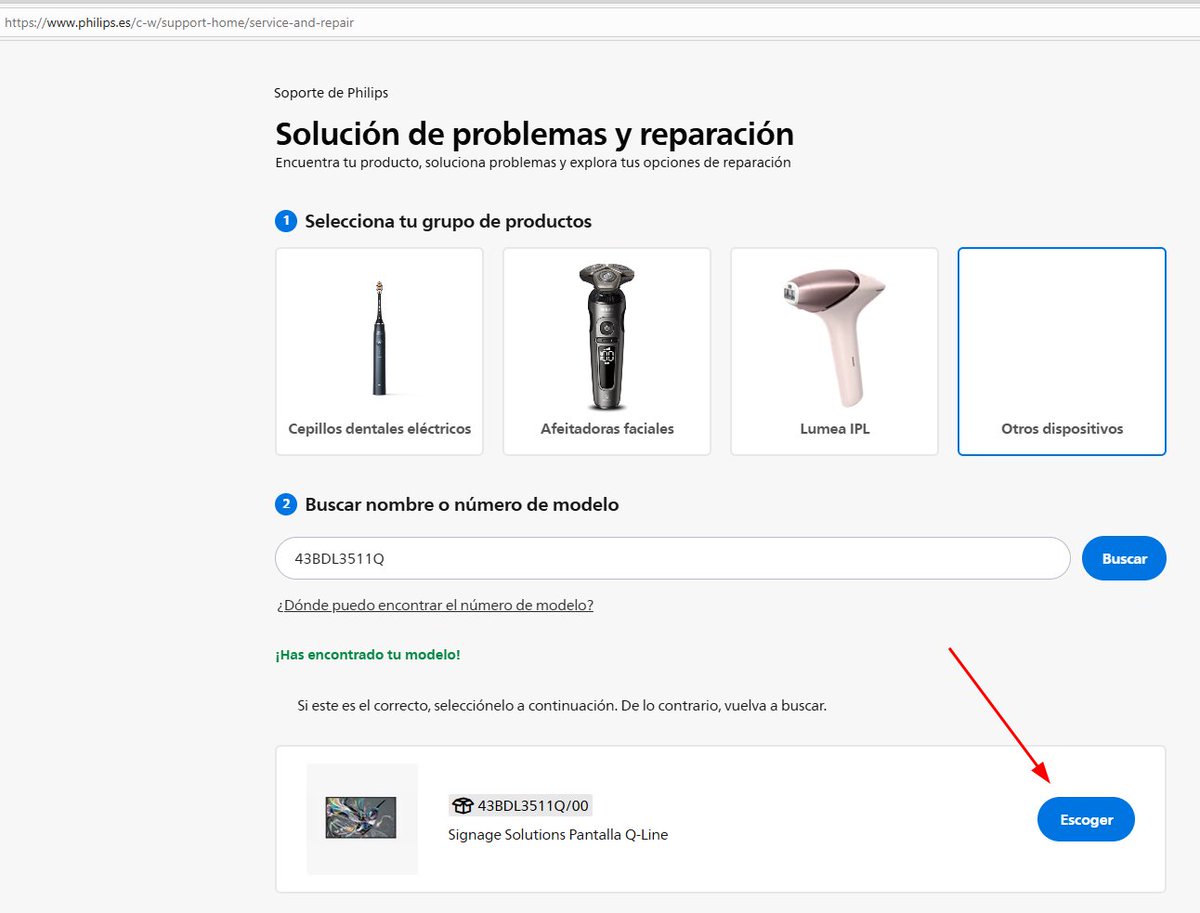Click the browser address bar URL
Image resolution: width=1200 pixels, height=913 pixels.
pyautogui.click(x=179, y=22)
